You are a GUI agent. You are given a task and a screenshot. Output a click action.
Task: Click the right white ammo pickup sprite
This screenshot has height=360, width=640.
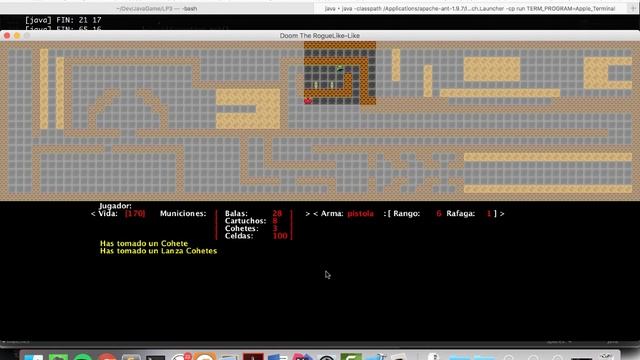click(332, 85)
